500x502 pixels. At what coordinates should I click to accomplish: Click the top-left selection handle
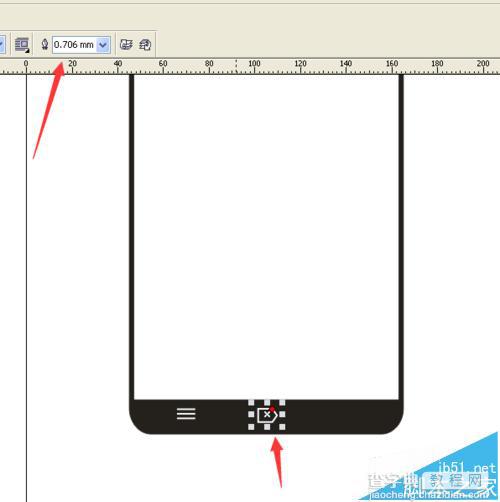pyautogui.click(x=251, y=402)
